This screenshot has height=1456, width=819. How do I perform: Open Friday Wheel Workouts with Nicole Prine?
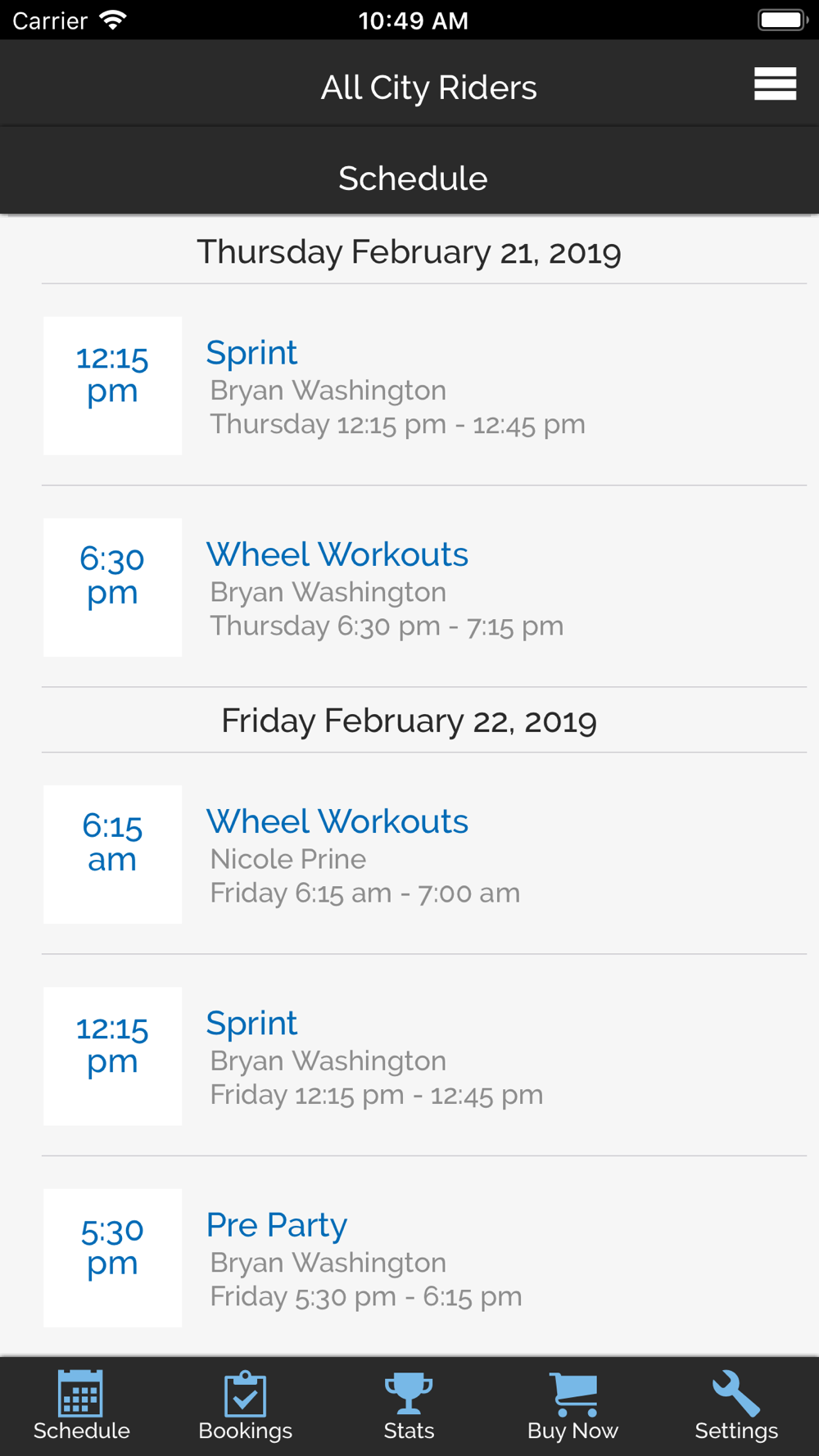click(x=337, y=821)
